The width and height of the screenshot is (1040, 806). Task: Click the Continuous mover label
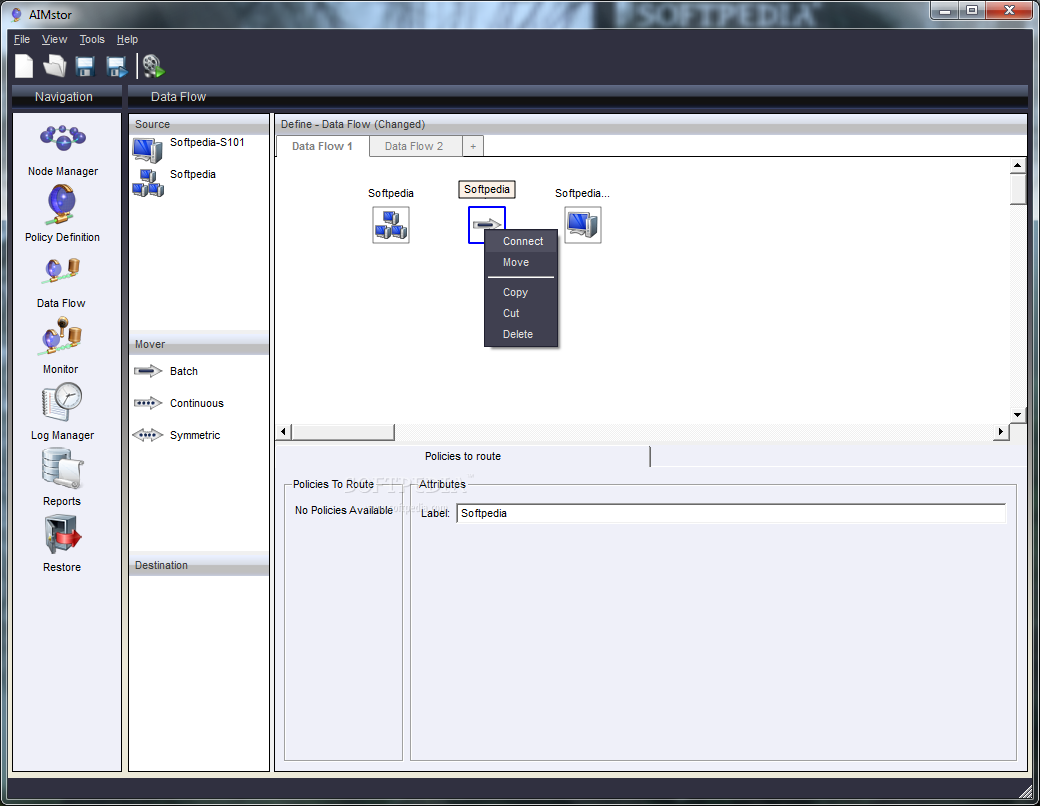tap(196, 403)
